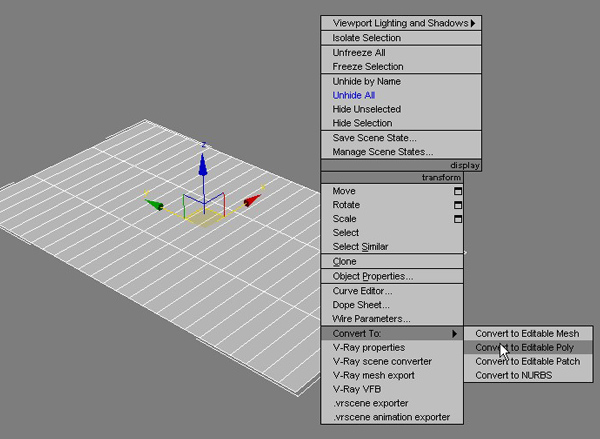600x439 pixels.
Task: Open the Scale transform settings box icon
Action: click(x=459, y=219)
